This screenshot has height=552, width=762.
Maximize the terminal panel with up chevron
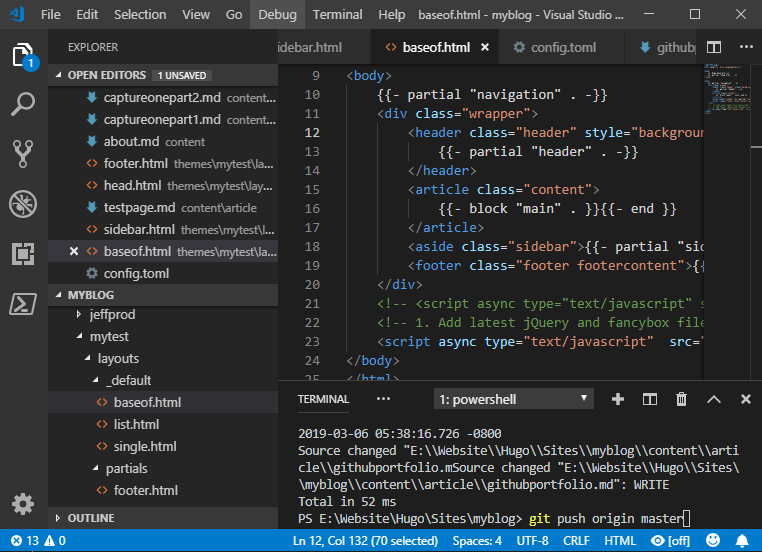(713, 399)
